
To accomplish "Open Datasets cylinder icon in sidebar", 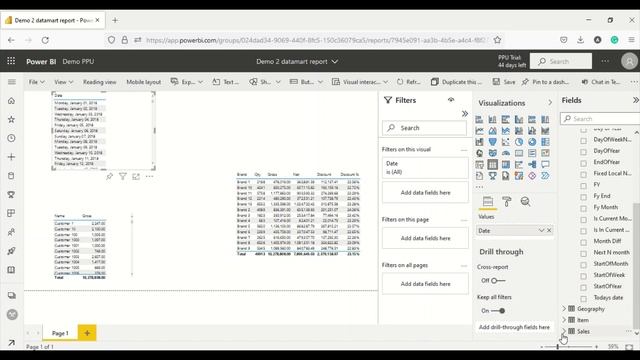I will tap(11, 176).
